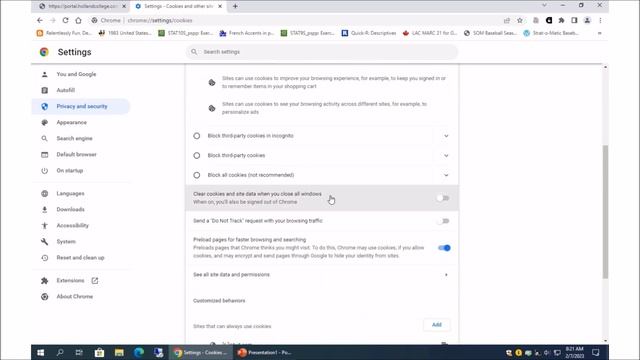Open the Chrome three-dot menu
640x360 pixels.
600,20
